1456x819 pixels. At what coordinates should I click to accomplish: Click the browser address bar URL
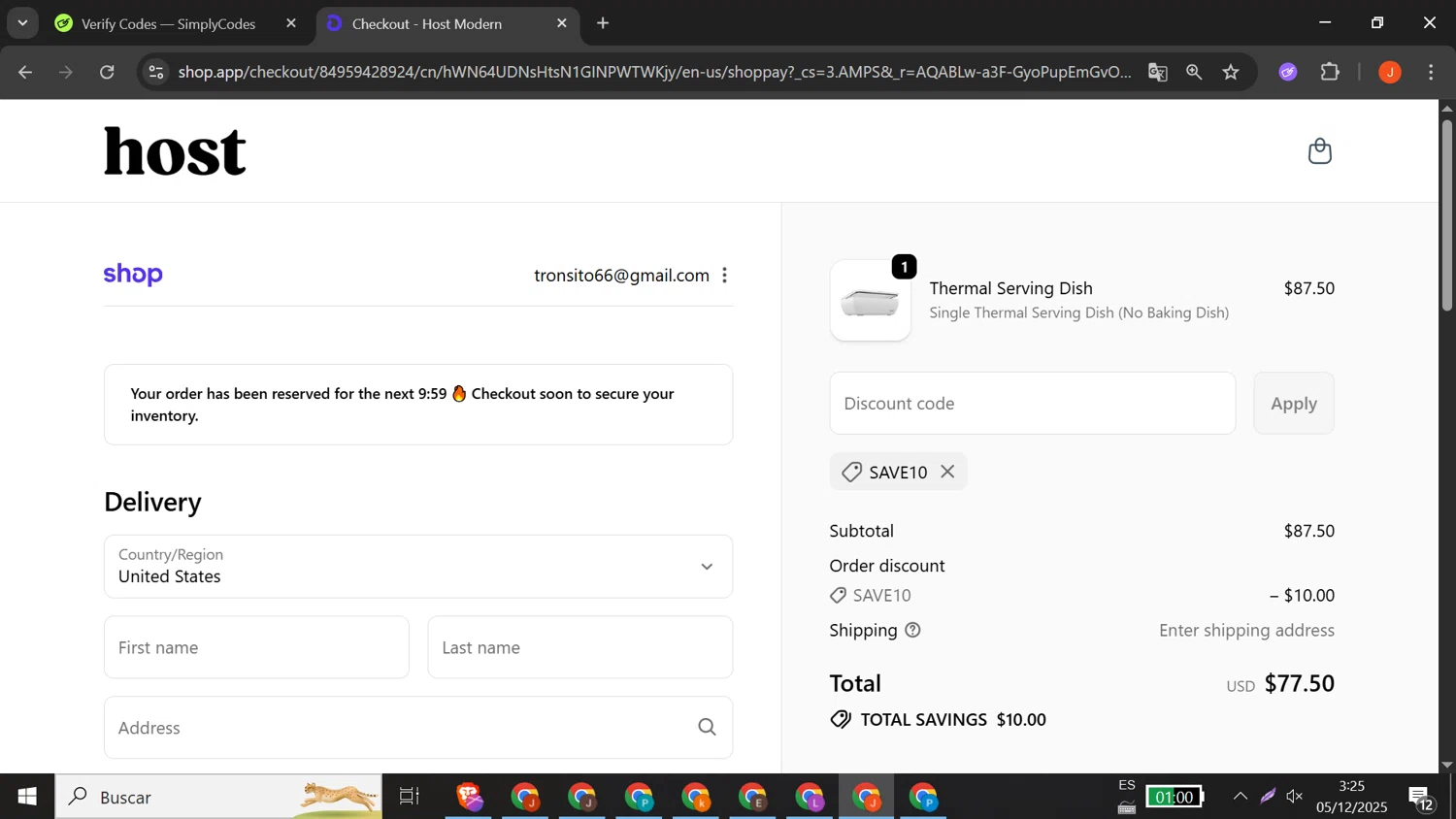[654, 72]
